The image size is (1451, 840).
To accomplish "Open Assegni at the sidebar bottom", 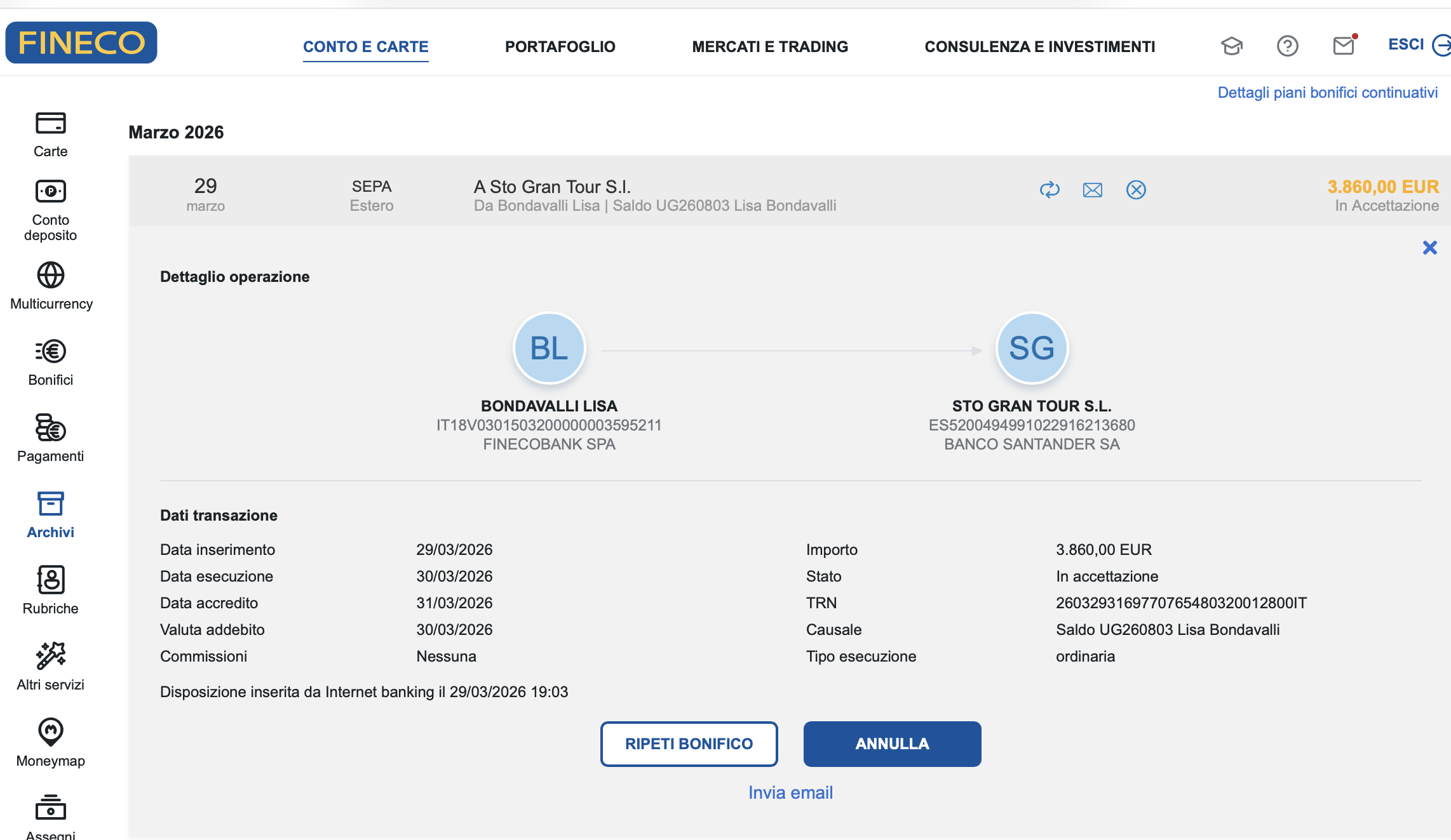I will pyautogui.click(x=50, y=817).
